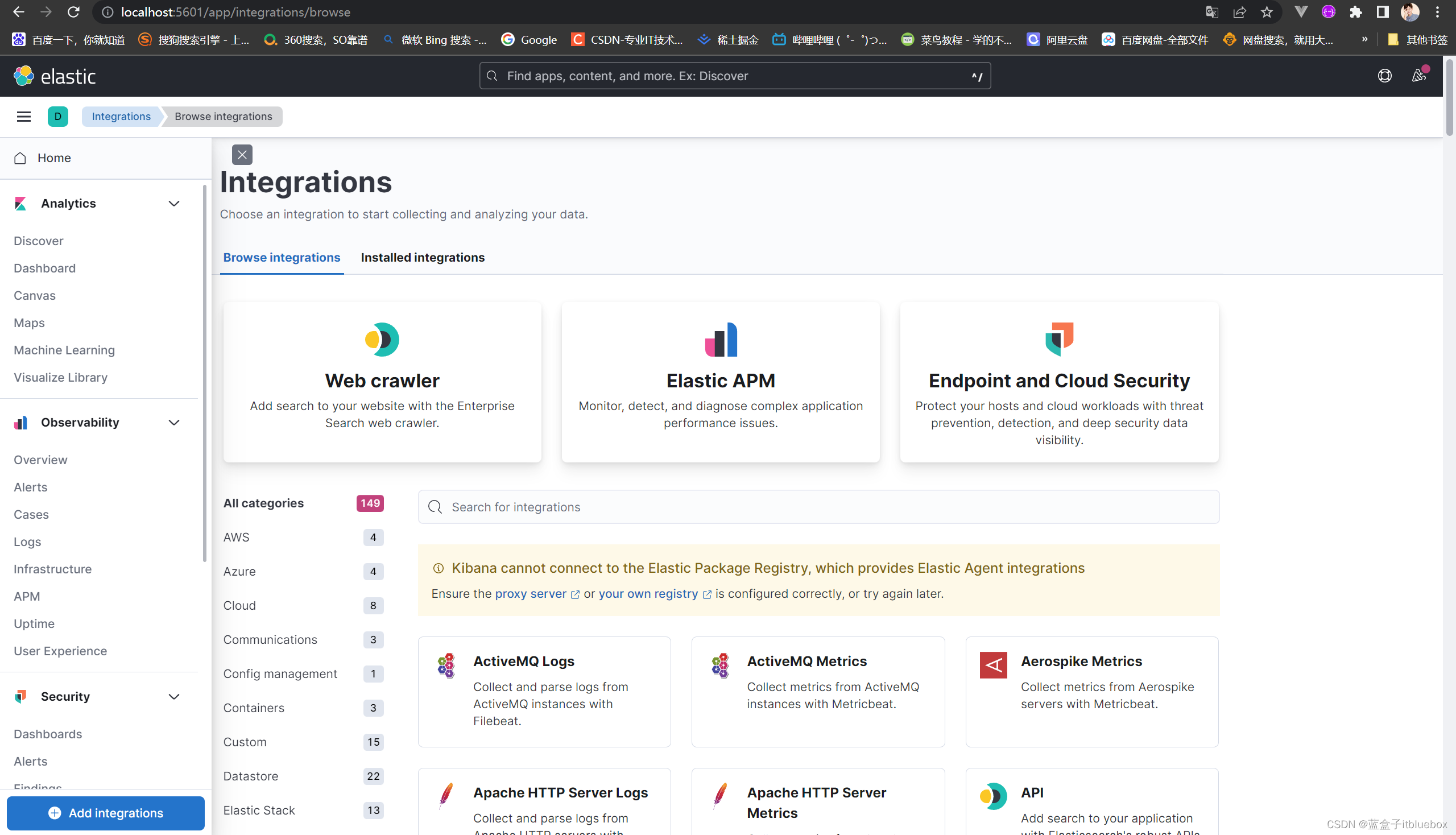The image size is (1456, 835).
Task: Open Uptime in sidebar
Action: point(34,624)
